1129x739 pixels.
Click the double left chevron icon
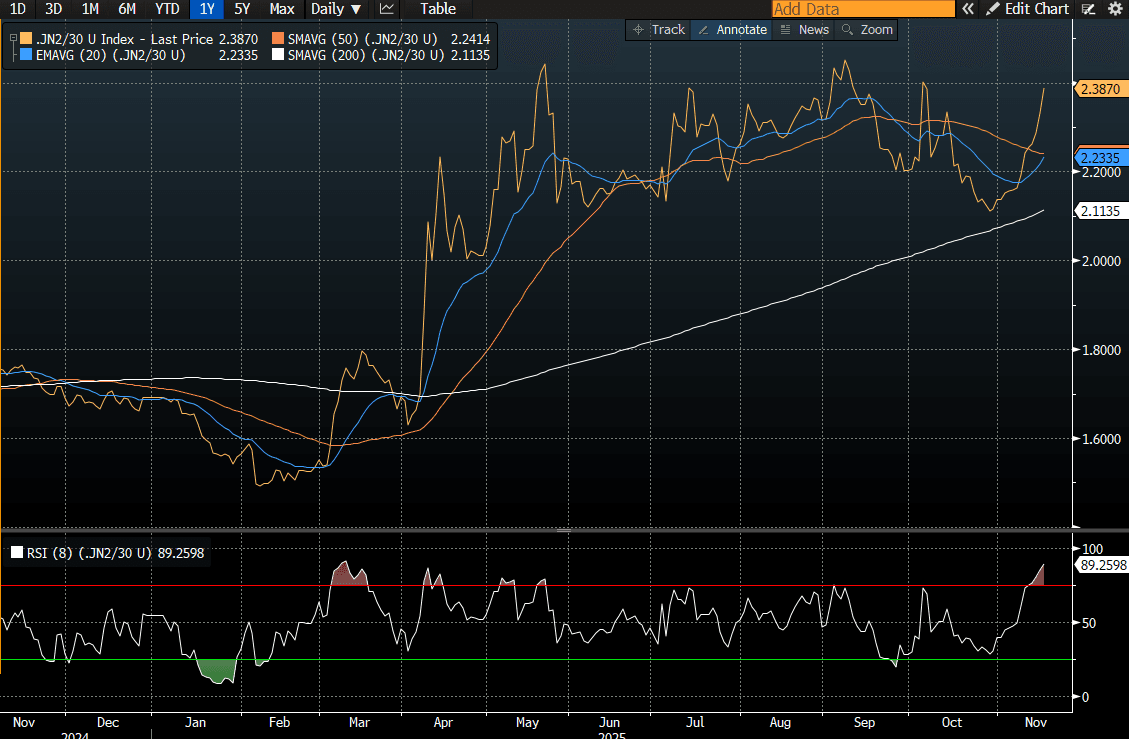point(967,9)
